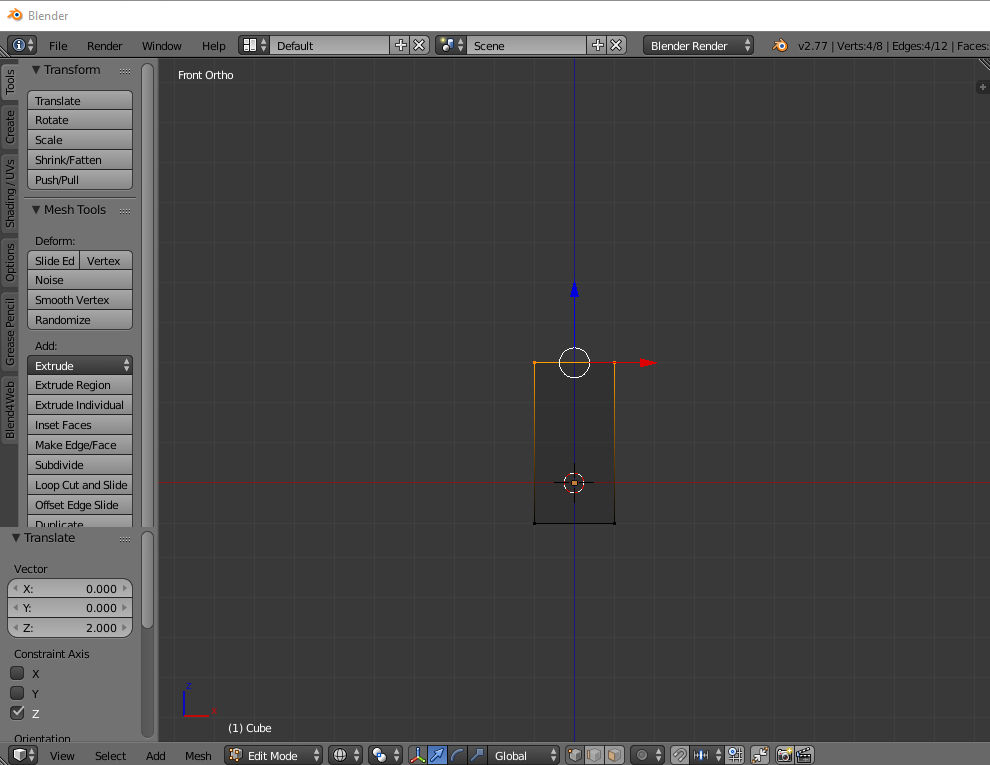Screen dimensions: 990x765
Task: Click the Vector X value slider
Action: click(70, 588)
